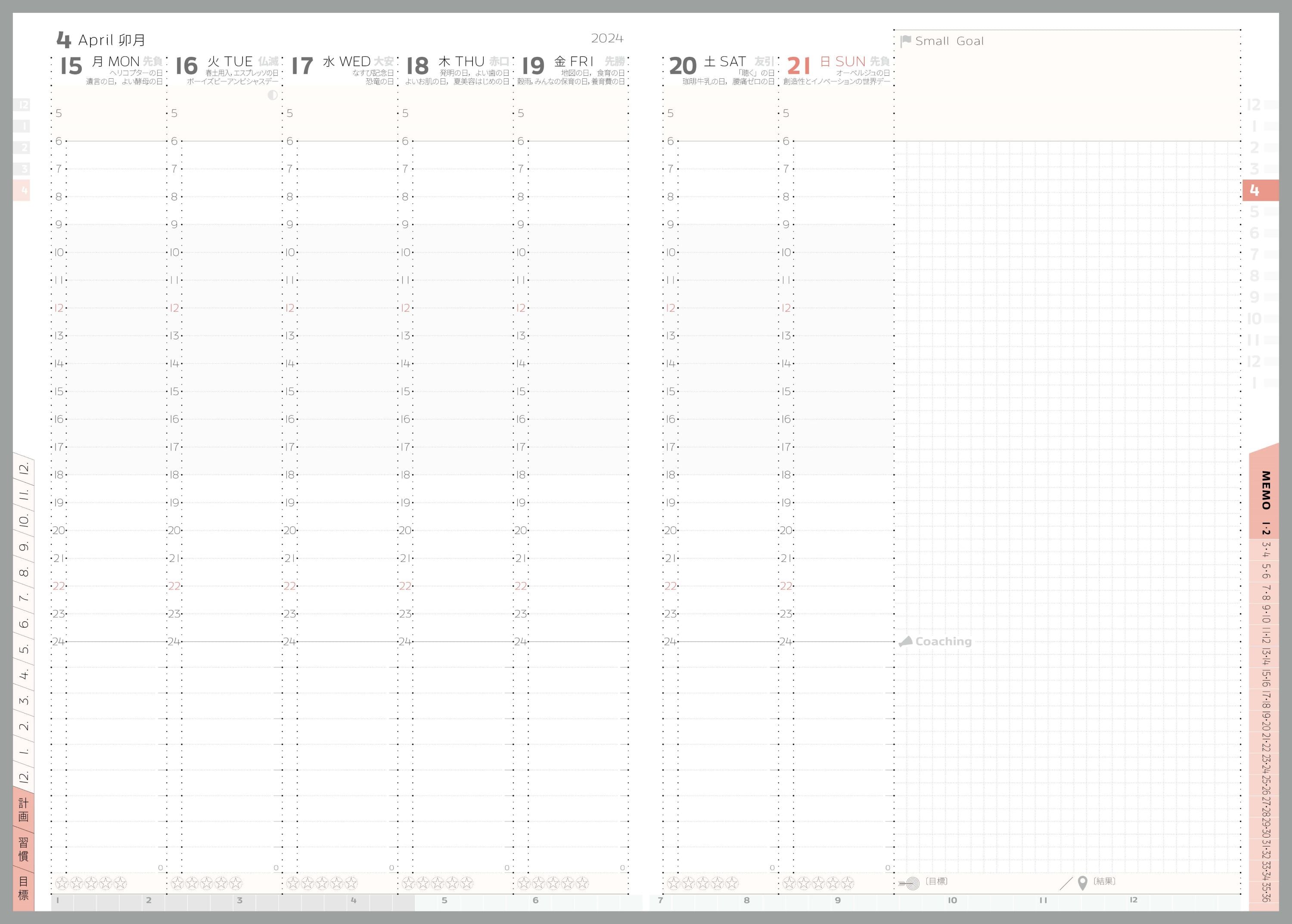Click the 赤口 rokuyo label on Thursday
Screen dimensions: 1292x924
tap(499, 62)
